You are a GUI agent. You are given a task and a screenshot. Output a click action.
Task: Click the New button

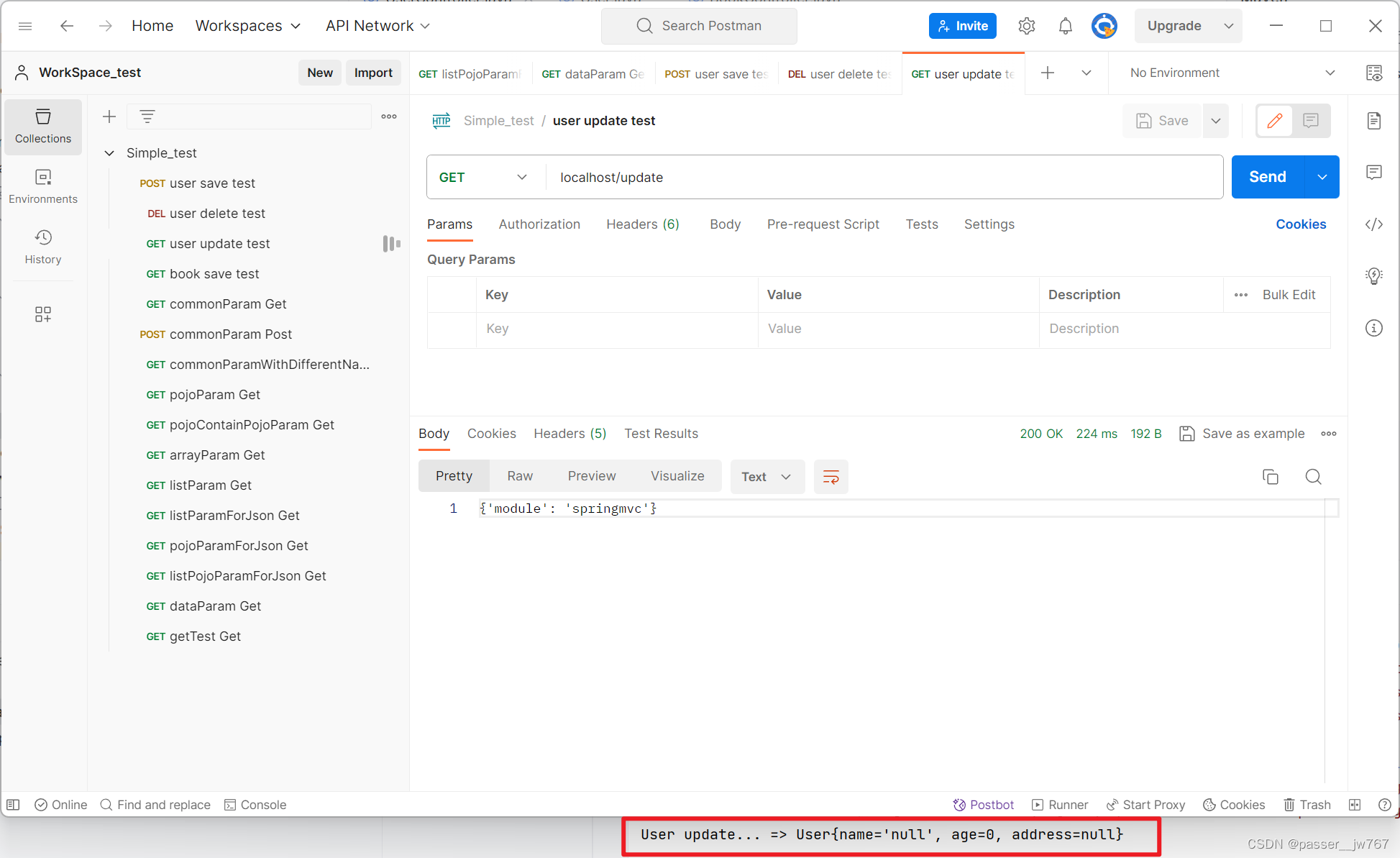[320, 73]
